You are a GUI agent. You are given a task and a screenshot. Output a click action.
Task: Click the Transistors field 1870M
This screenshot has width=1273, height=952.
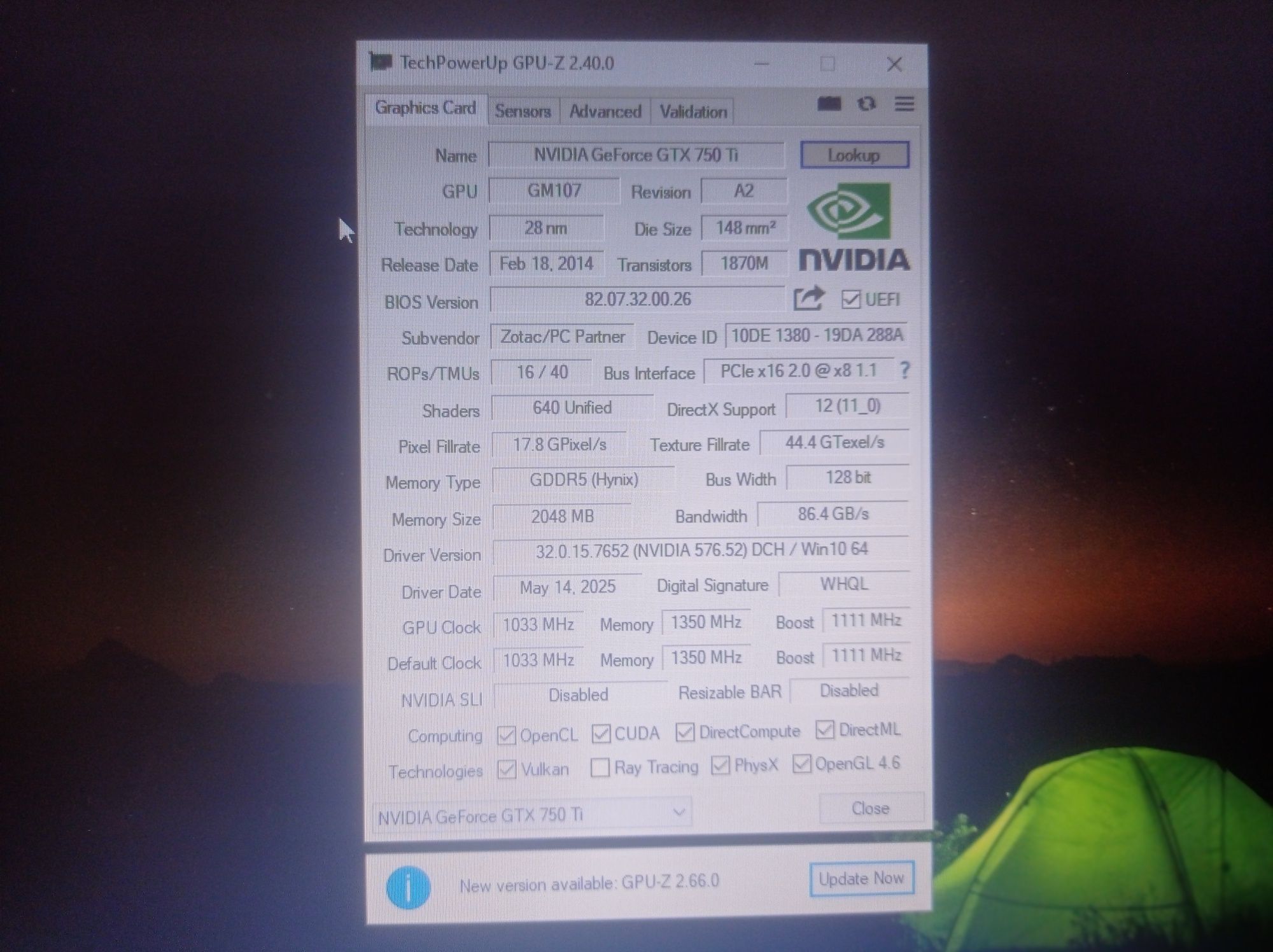pyautogui.click(x=744, y=263)
